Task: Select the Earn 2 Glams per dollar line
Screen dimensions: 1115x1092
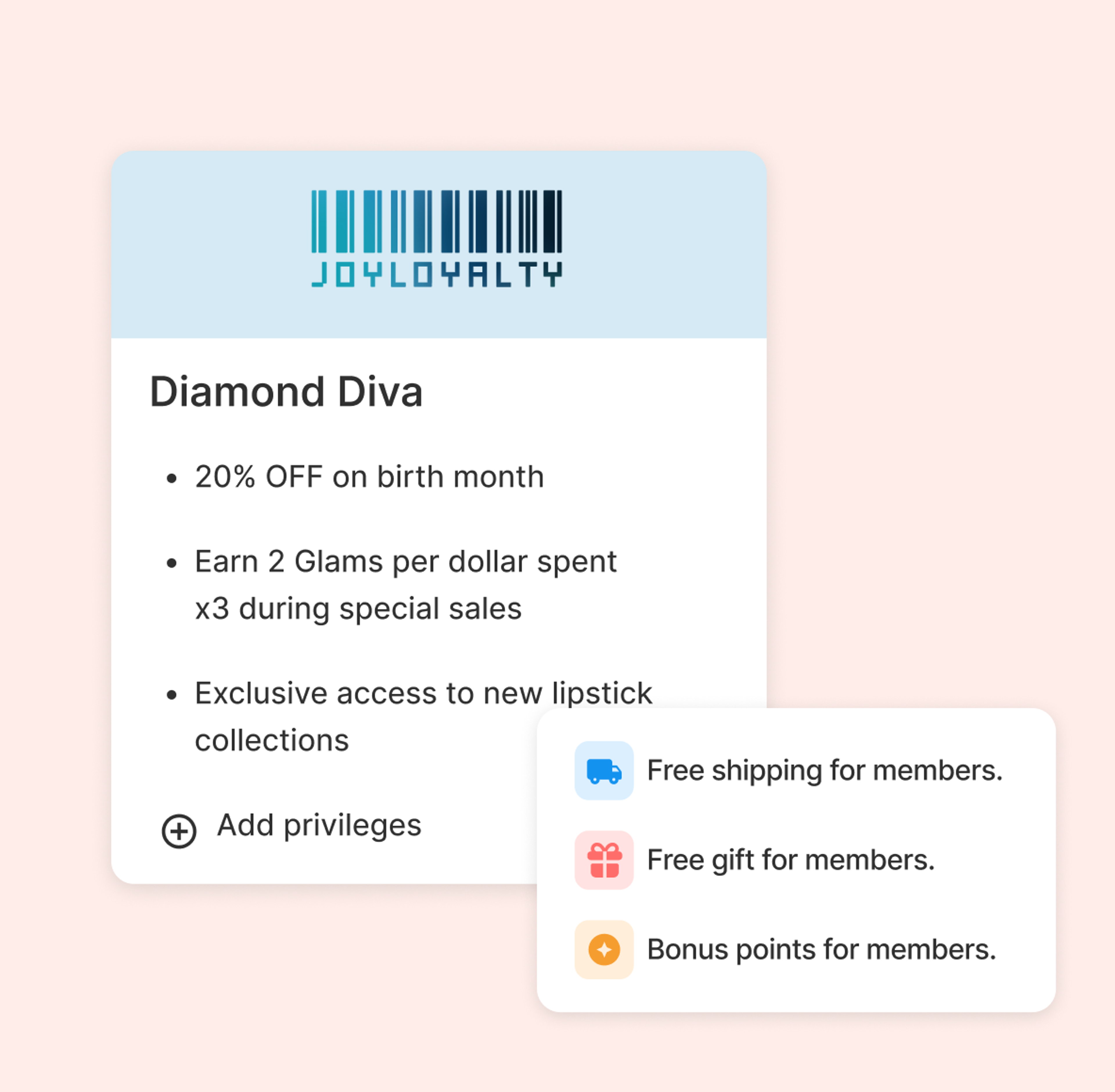Action: pos(405,561)
